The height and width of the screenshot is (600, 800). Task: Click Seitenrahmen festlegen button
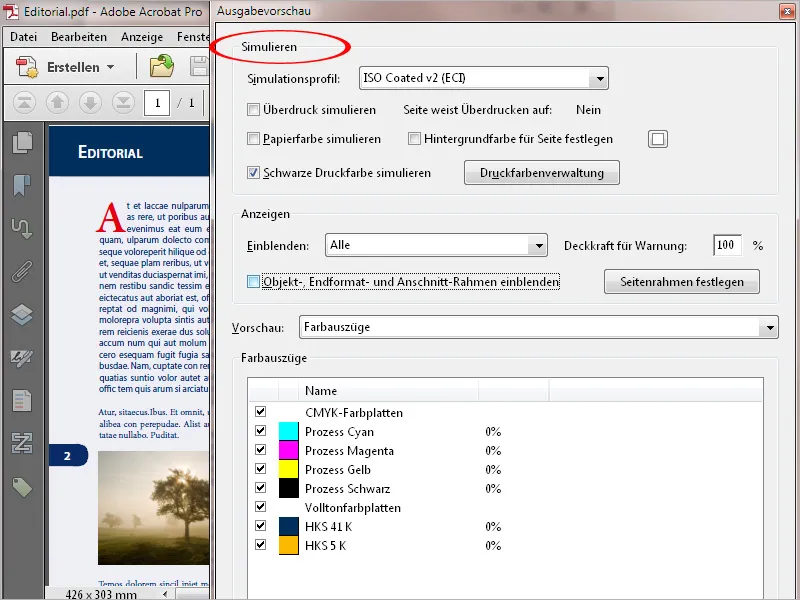tap(682, 282)
